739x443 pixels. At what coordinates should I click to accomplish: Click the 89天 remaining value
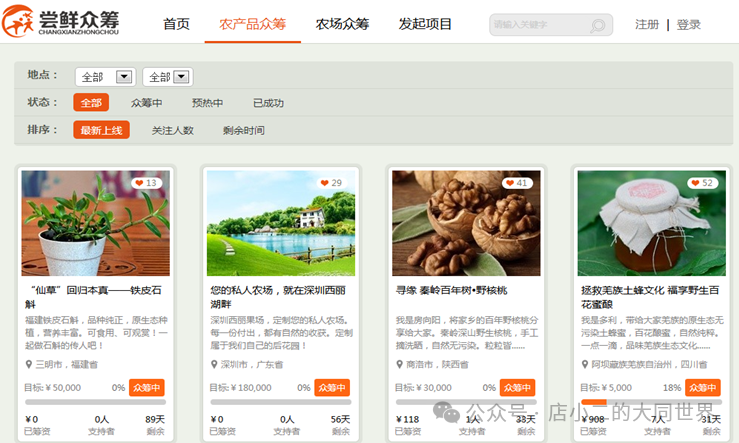point(155,419)
